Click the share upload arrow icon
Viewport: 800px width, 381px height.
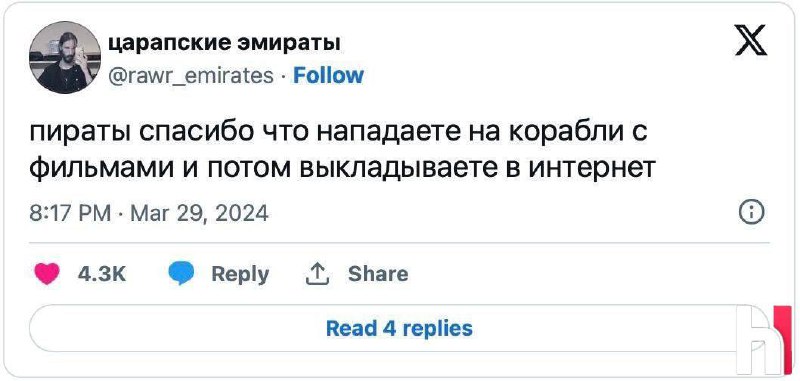point(317,274)
